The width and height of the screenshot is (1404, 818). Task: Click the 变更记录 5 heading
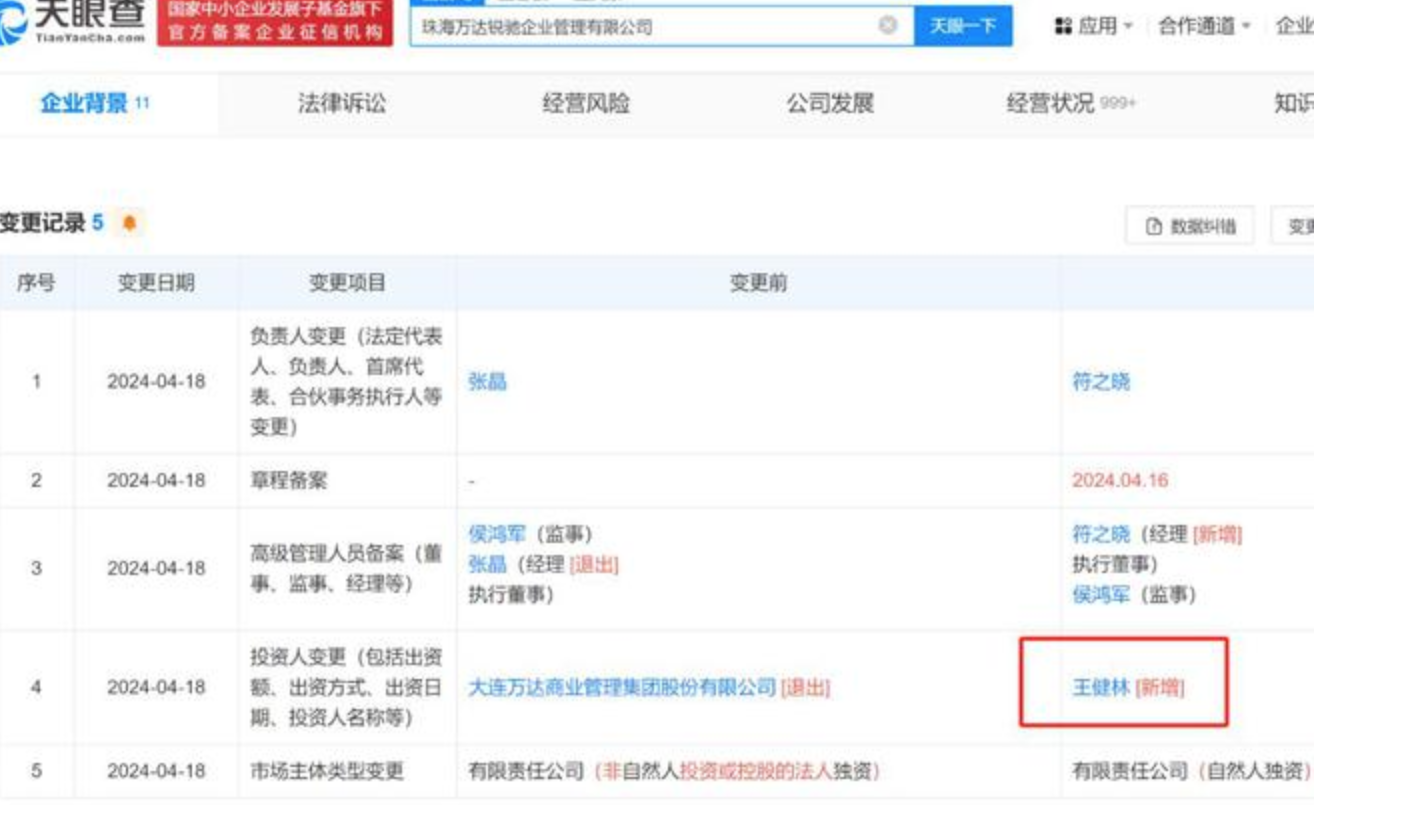pyautogui.click(x=52, y=223)
